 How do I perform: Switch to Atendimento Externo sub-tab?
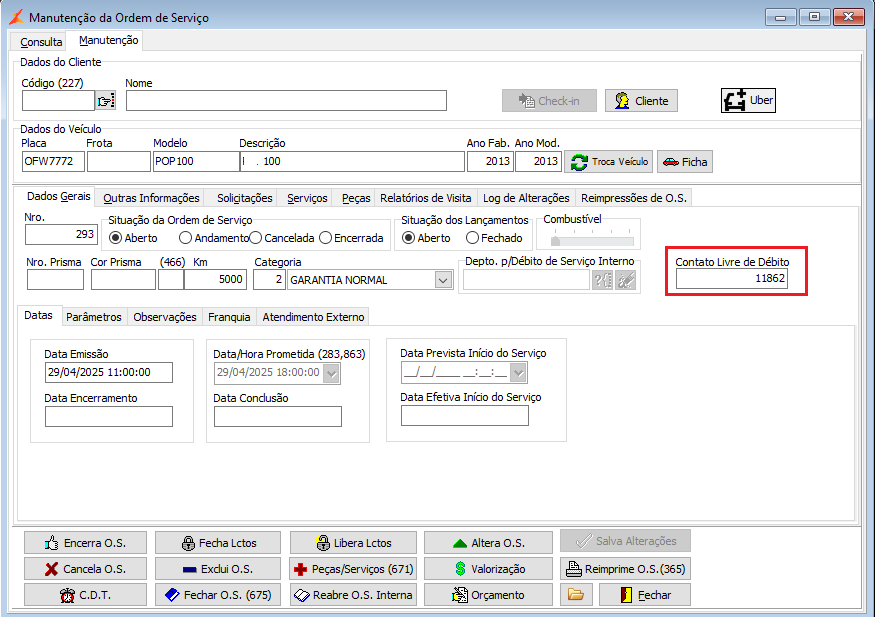coord(313,317)
